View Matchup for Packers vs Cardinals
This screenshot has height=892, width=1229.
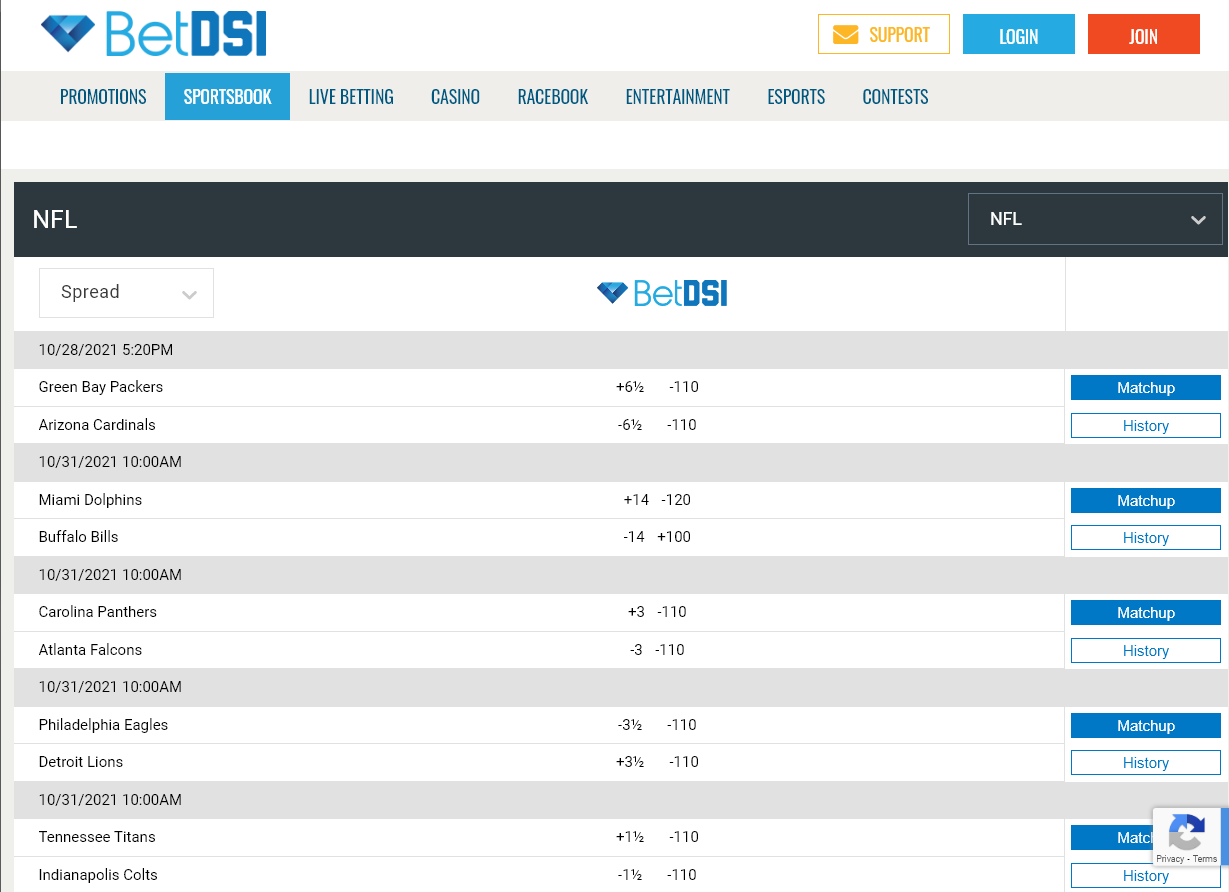pyautogui.click(x=1145, y=388)
